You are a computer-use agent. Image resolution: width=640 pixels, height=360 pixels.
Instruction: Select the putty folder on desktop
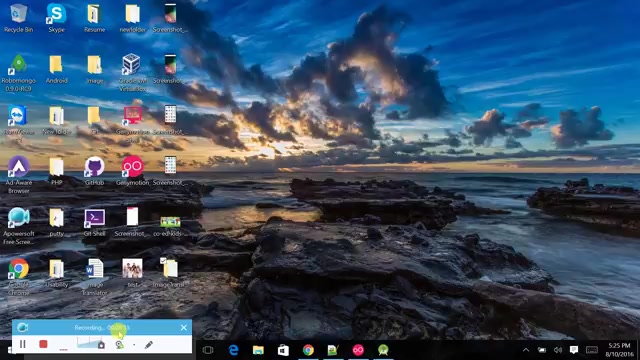pos(56,222)
